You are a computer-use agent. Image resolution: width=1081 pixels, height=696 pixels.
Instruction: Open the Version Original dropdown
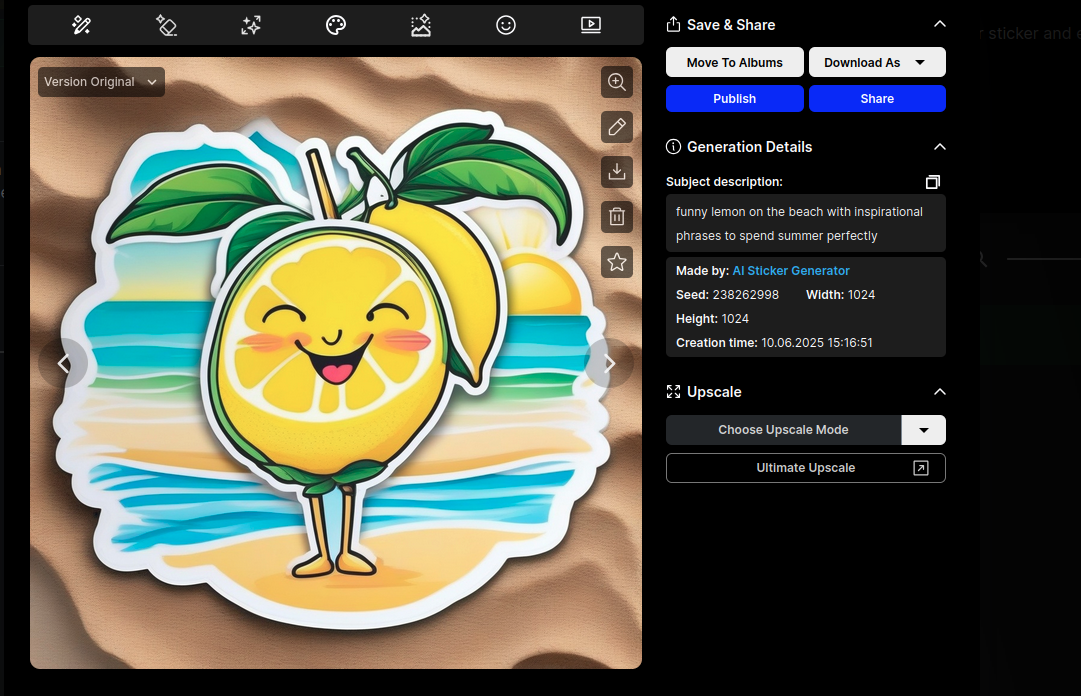[x=100, y=82]
